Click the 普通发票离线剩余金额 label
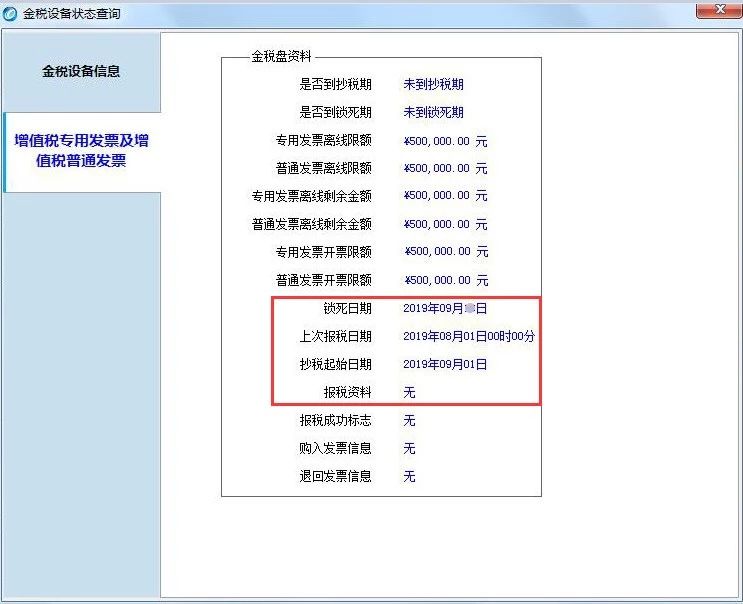 (311, 225)
